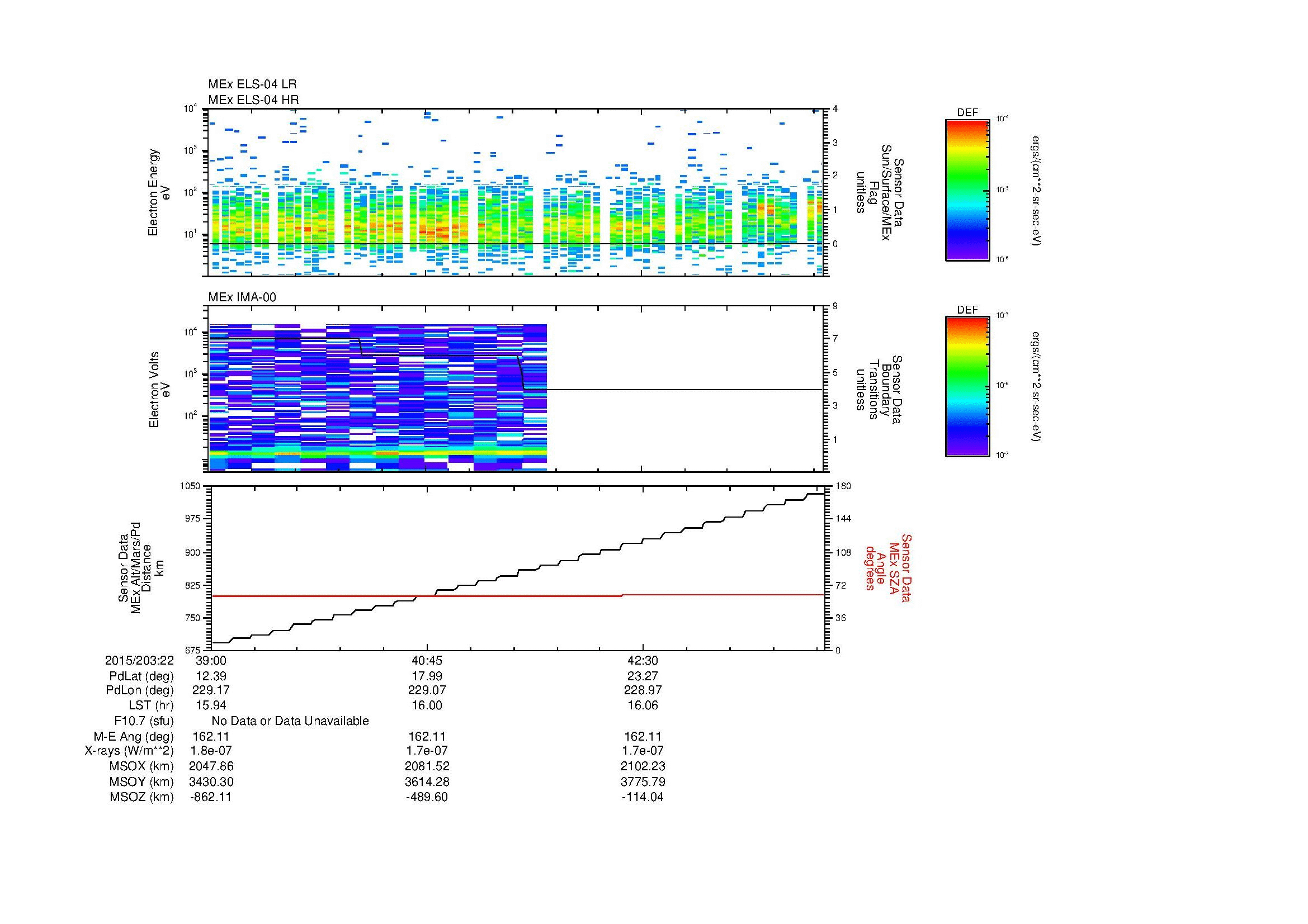Viewport: 1308px width, 924px height.
Task: Click altitude axis tick 750
Action: (193, 618)
